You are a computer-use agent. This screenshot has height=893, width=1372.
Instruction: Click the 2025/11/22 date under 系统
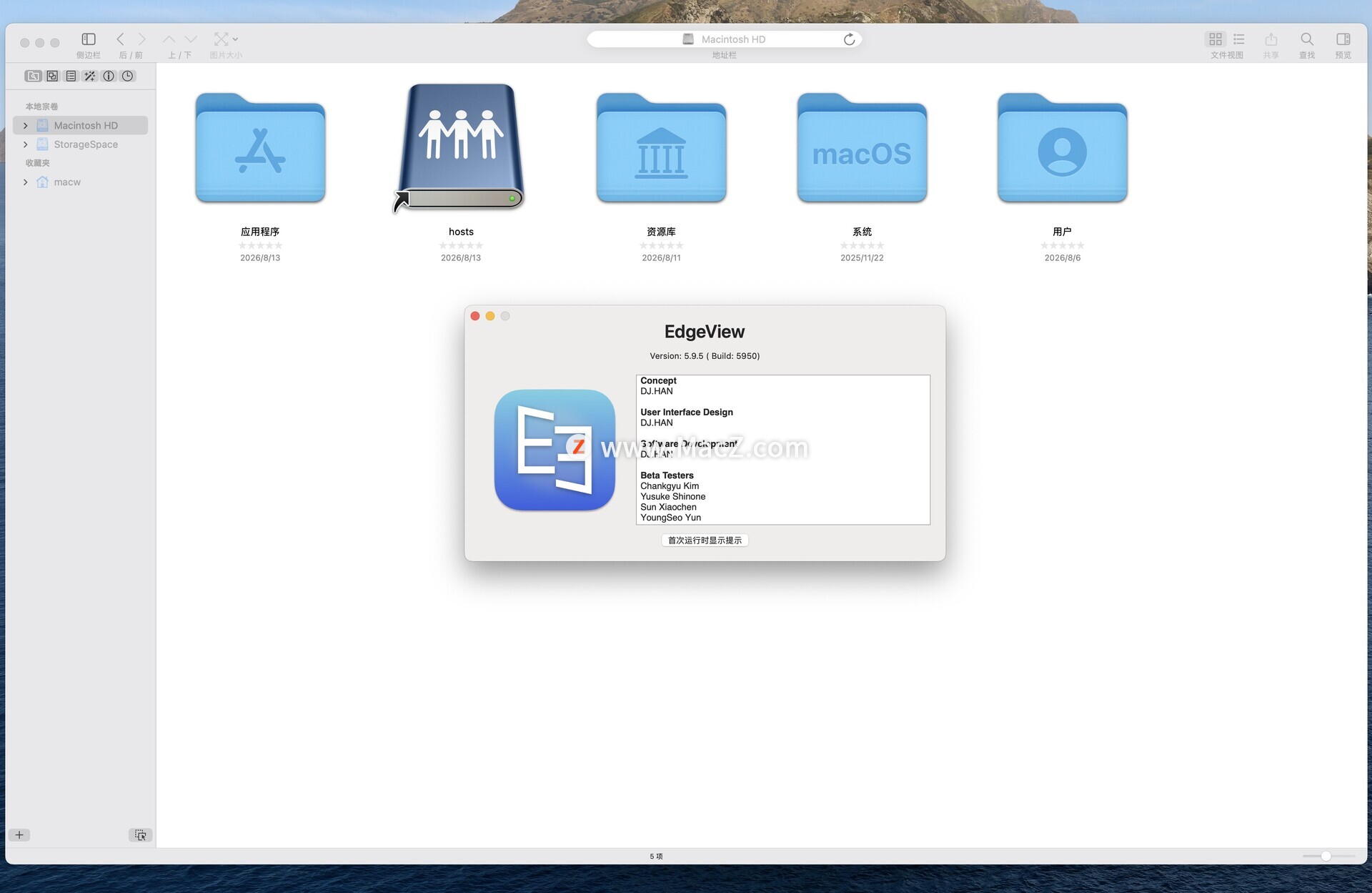[x=862, y=258]
